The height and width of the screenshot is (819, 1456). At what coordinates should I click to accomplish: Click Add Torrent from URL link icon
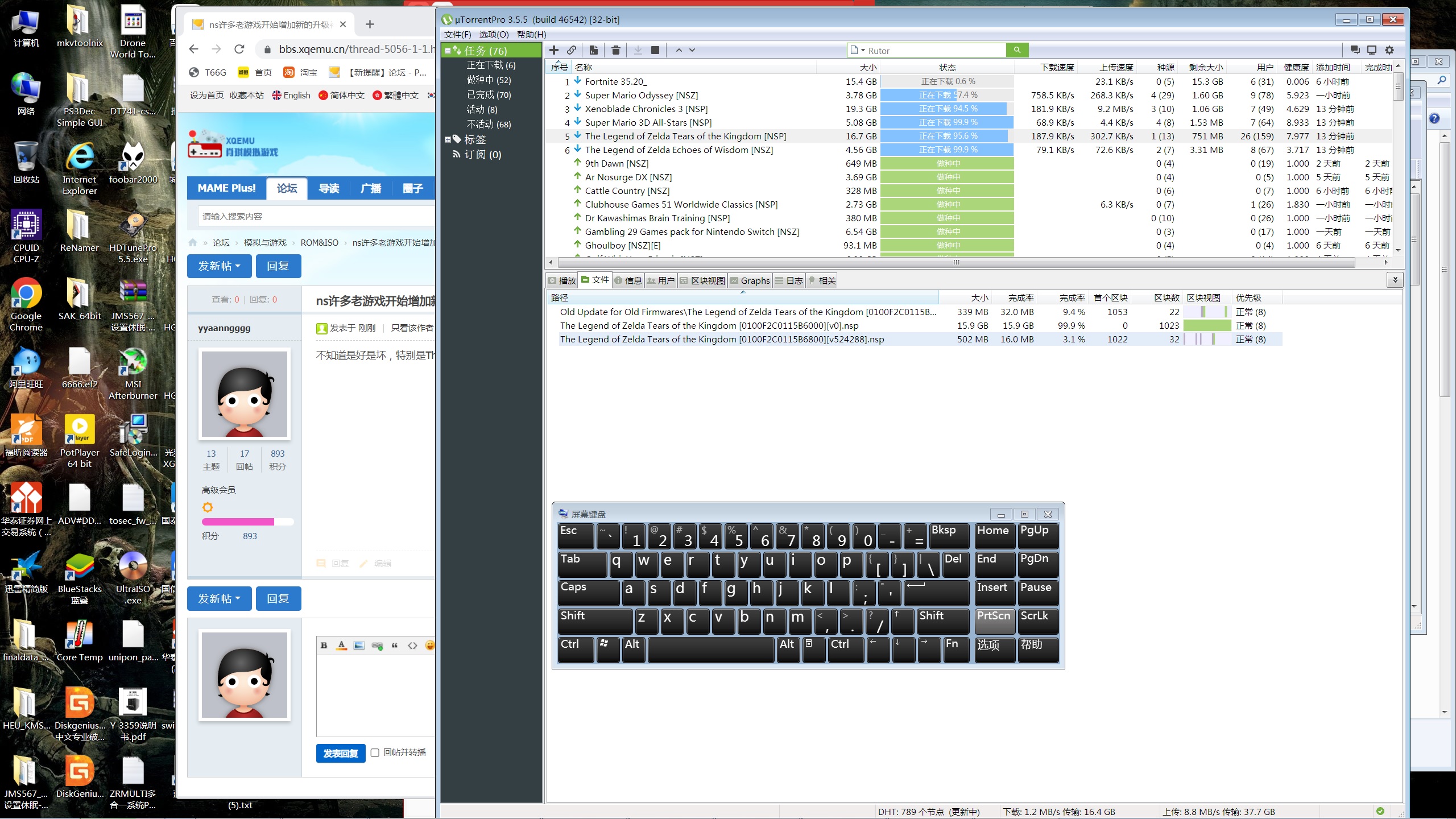click(x=572, y=50)
